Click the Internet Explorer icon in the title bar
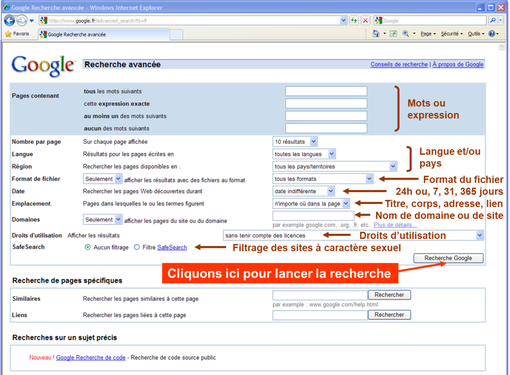 [7, 7]
